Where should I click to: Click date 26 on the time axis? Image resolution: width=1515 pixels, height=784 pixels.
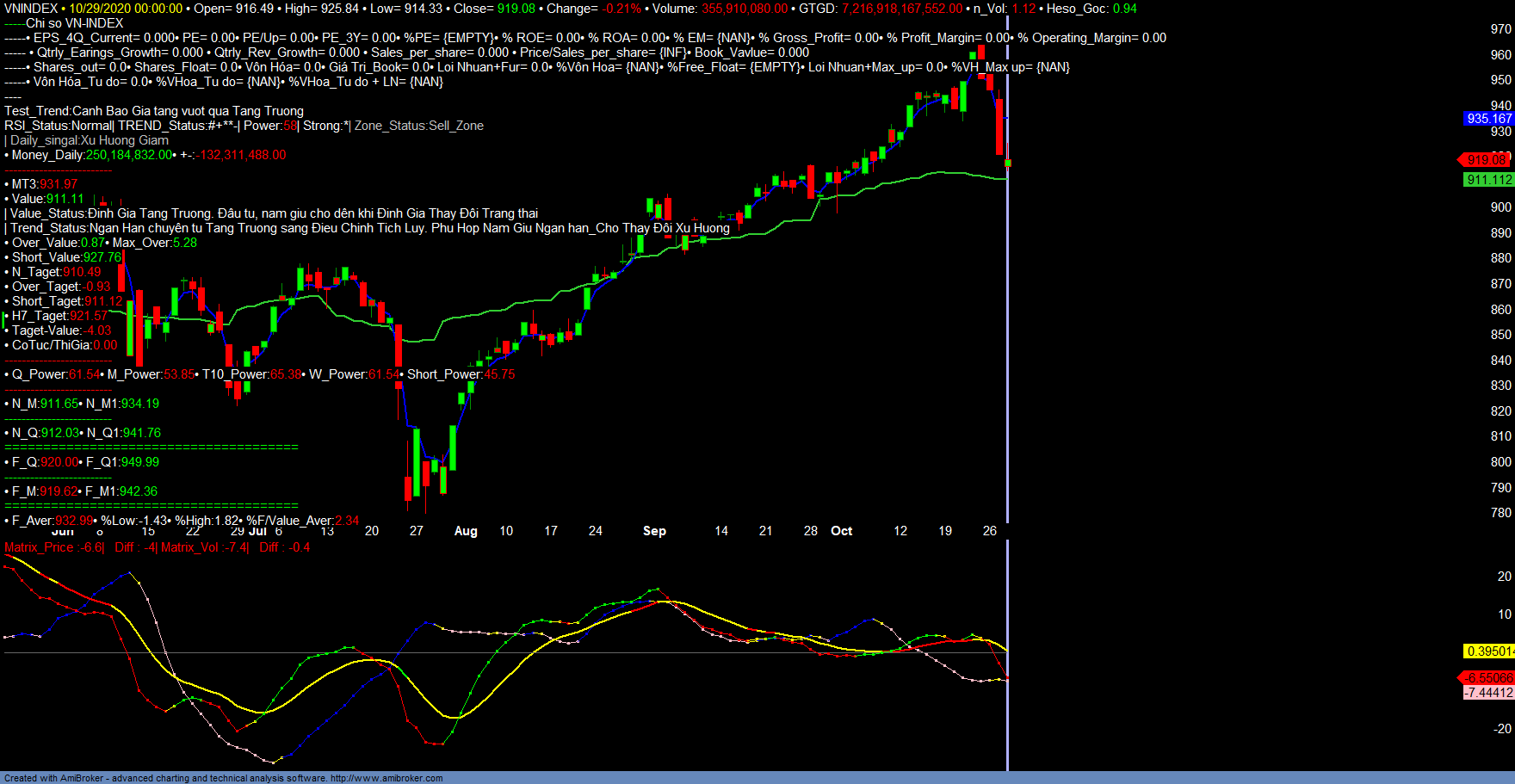pos(990,531)
